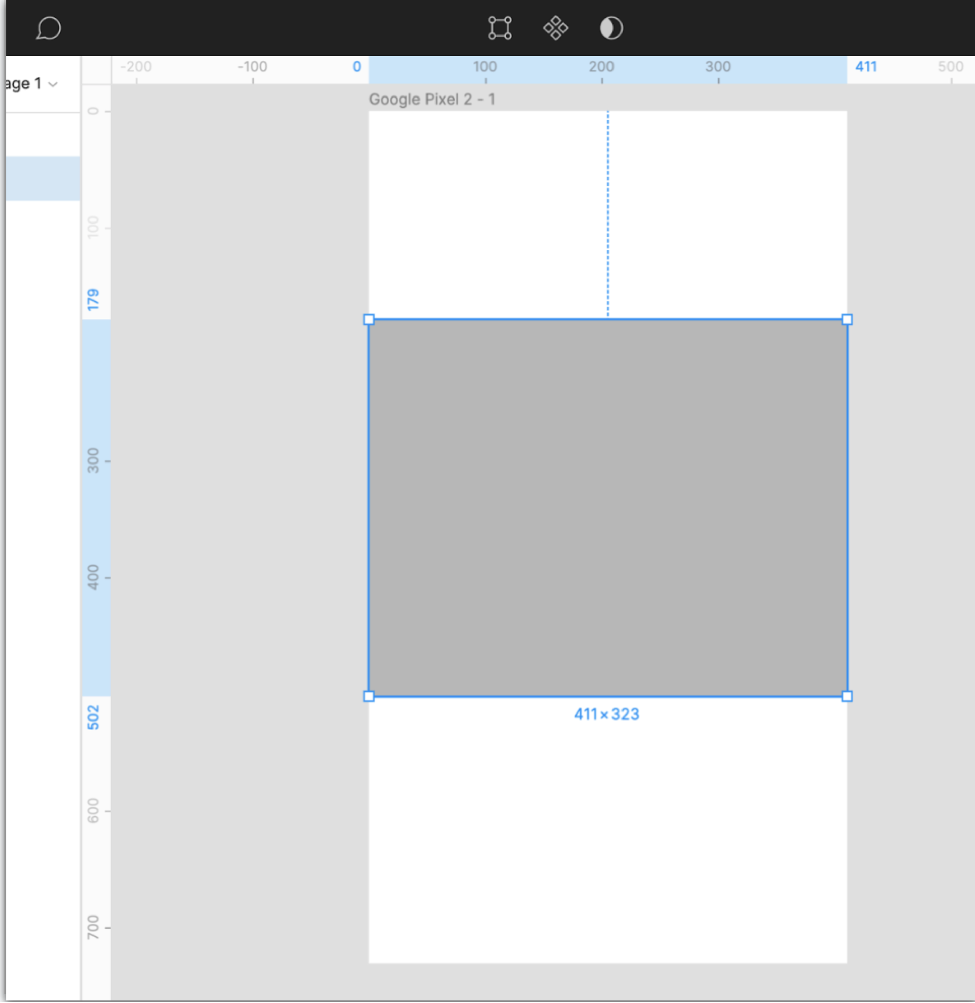
Task: Click the blue 502 label on left ruler
Action: [93, 717]
